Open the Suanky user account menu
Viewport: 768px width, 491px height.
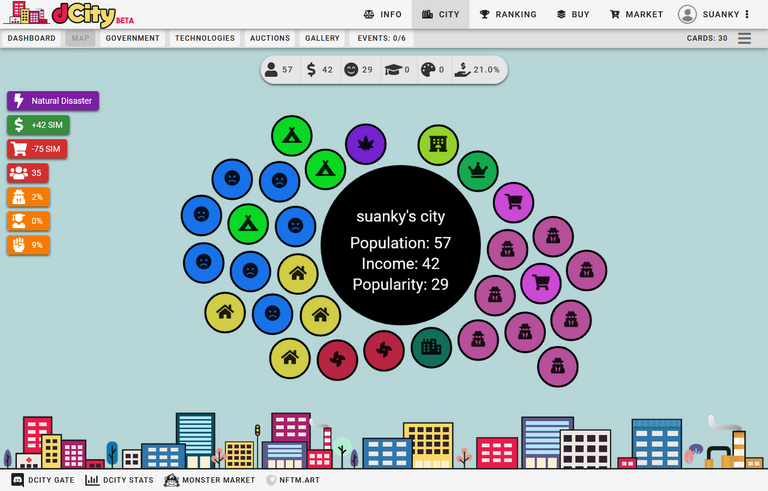click(x=714, y=14)
